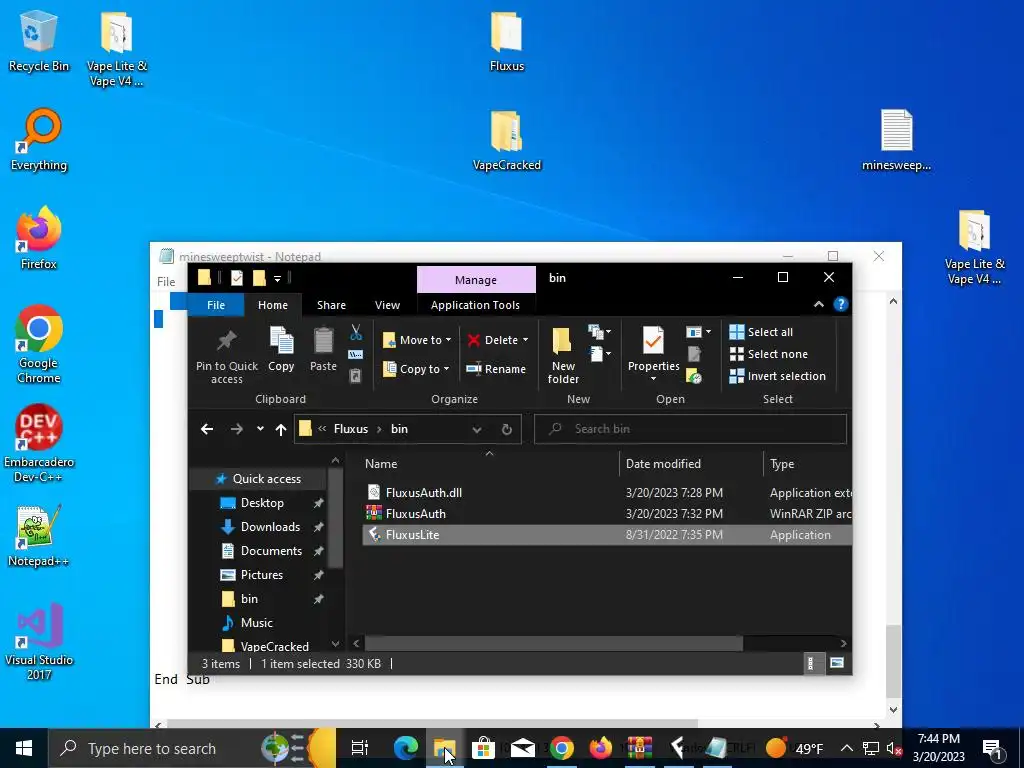Open Recycle Bin desktop icon

pyautogui.click(x=39, y=42)
